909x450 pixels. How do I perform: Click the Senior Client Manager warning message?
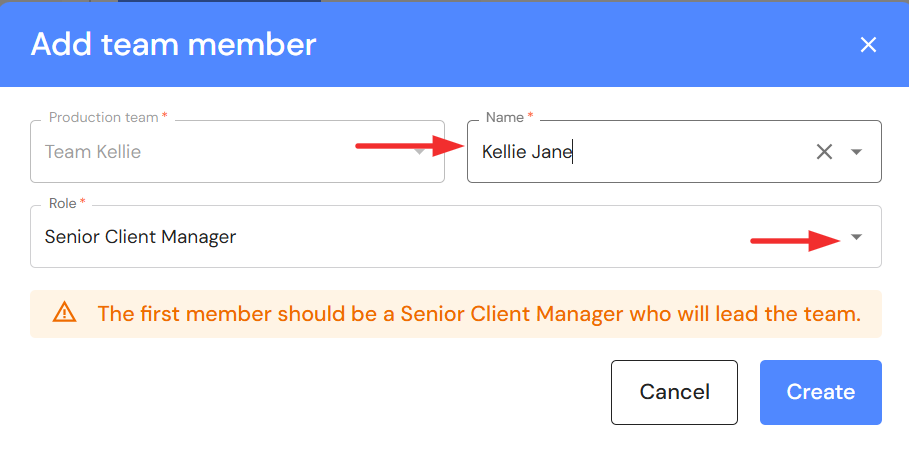[x=479, y=313]
